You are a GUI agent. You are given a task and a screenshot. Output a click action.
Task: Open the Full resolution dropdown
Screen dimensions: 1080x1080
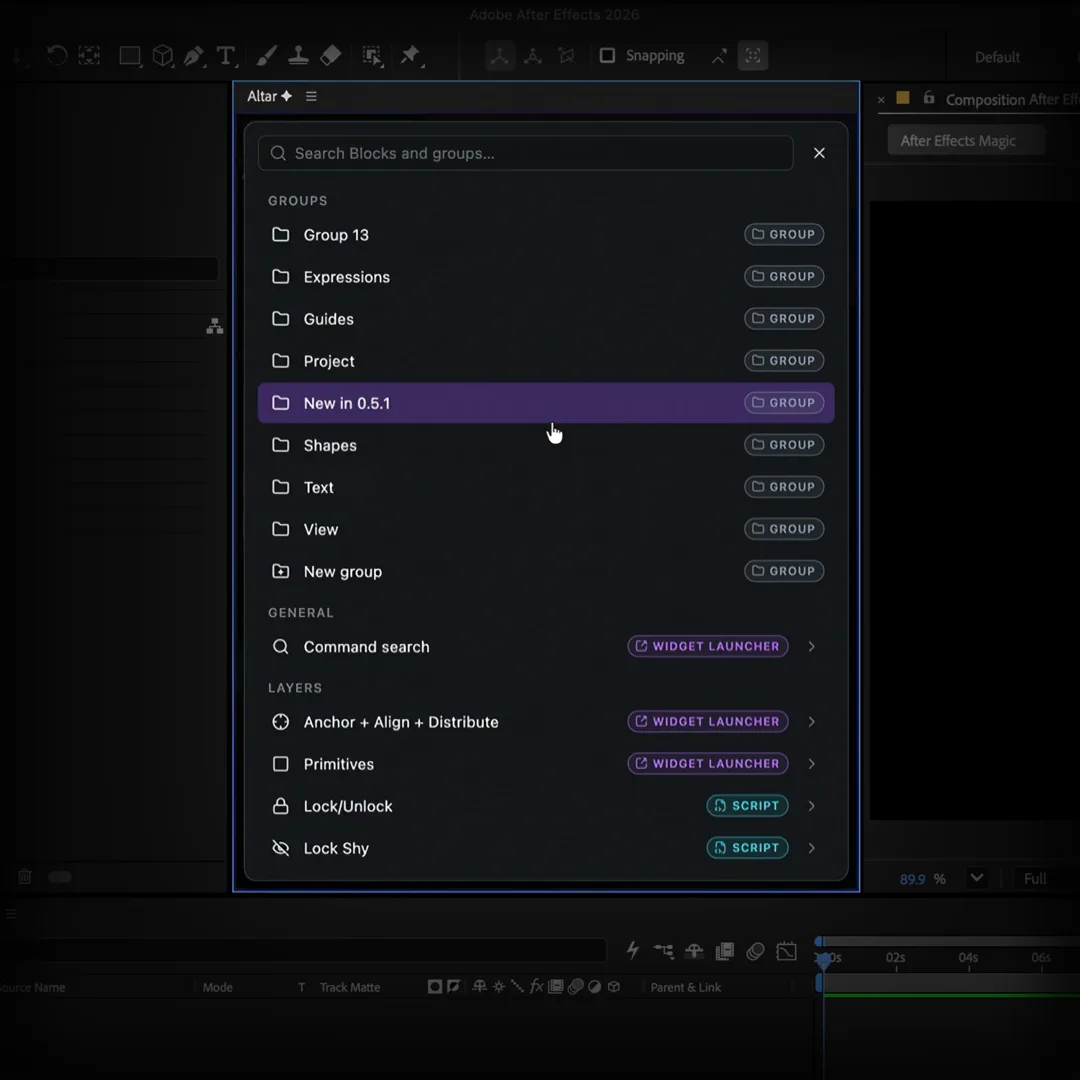coord(1035,879)
